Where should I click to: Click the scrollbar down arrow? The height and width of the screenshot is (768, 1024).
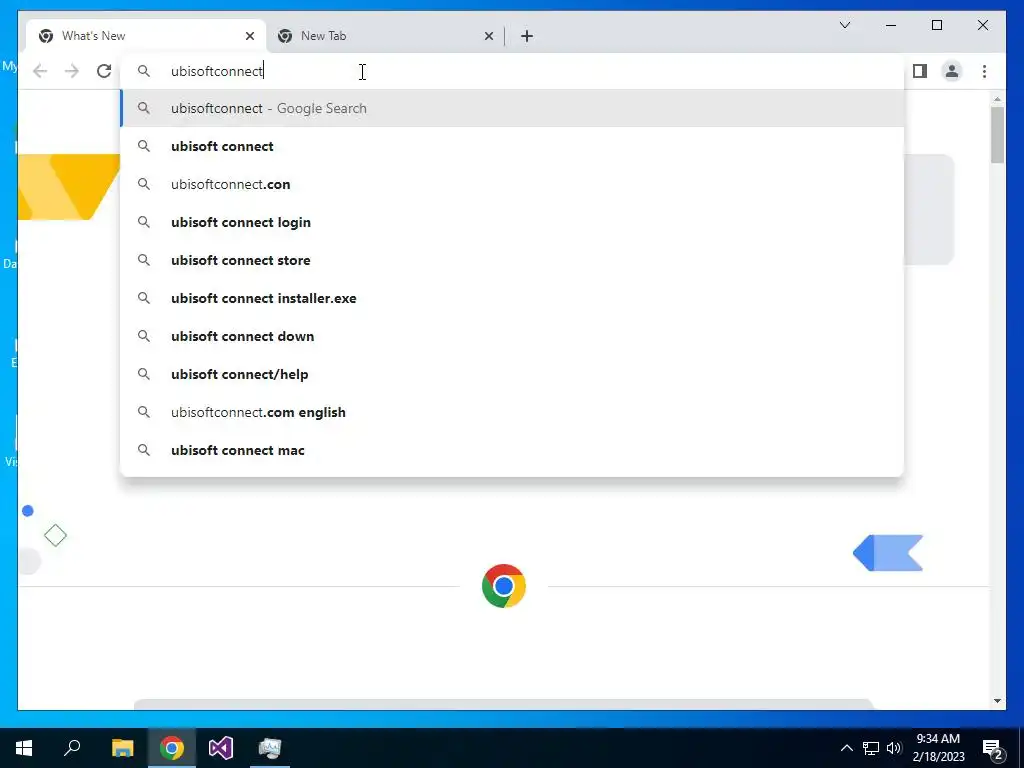click(997, 701)
